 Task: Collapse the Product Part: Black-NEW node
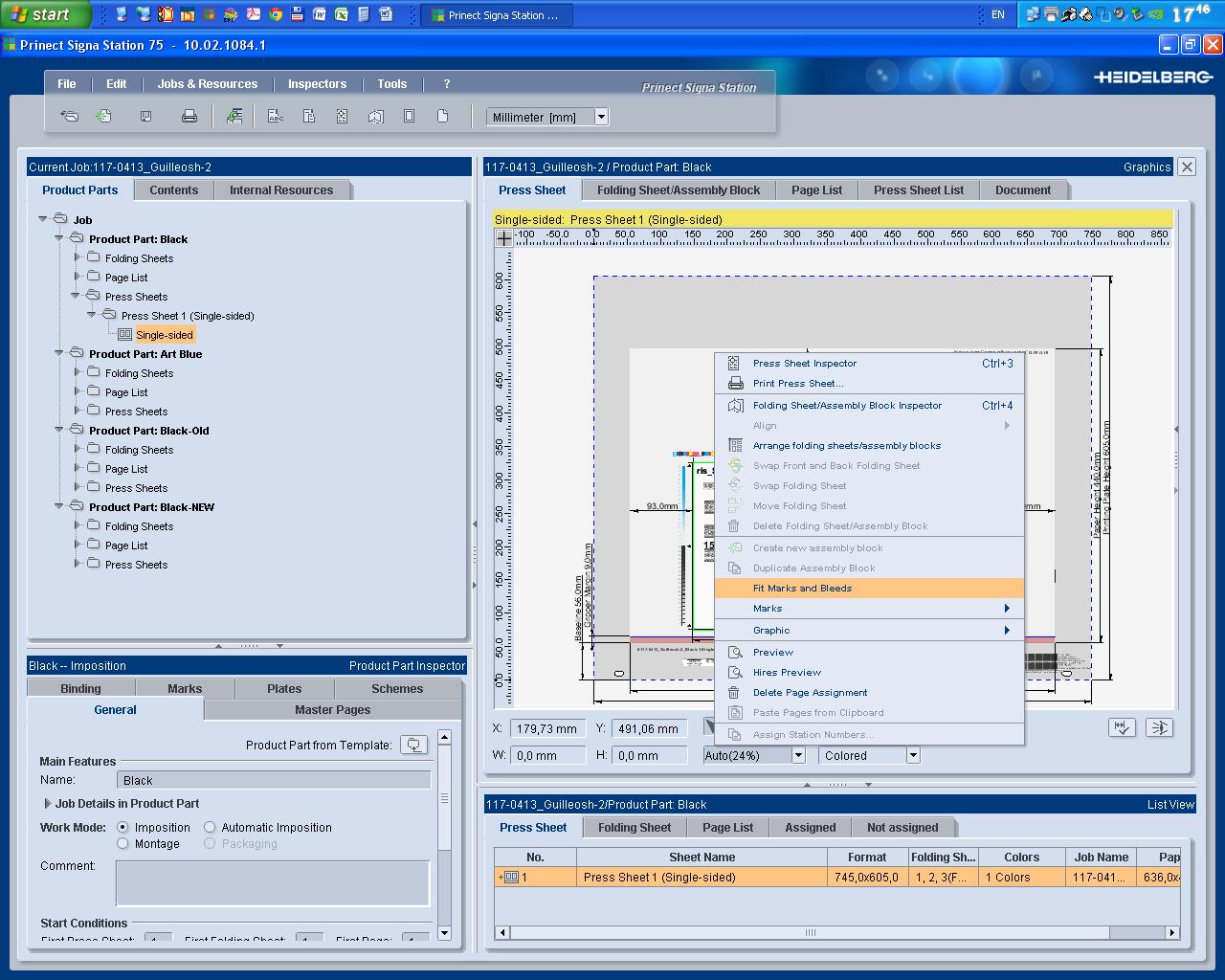point(58,505)
